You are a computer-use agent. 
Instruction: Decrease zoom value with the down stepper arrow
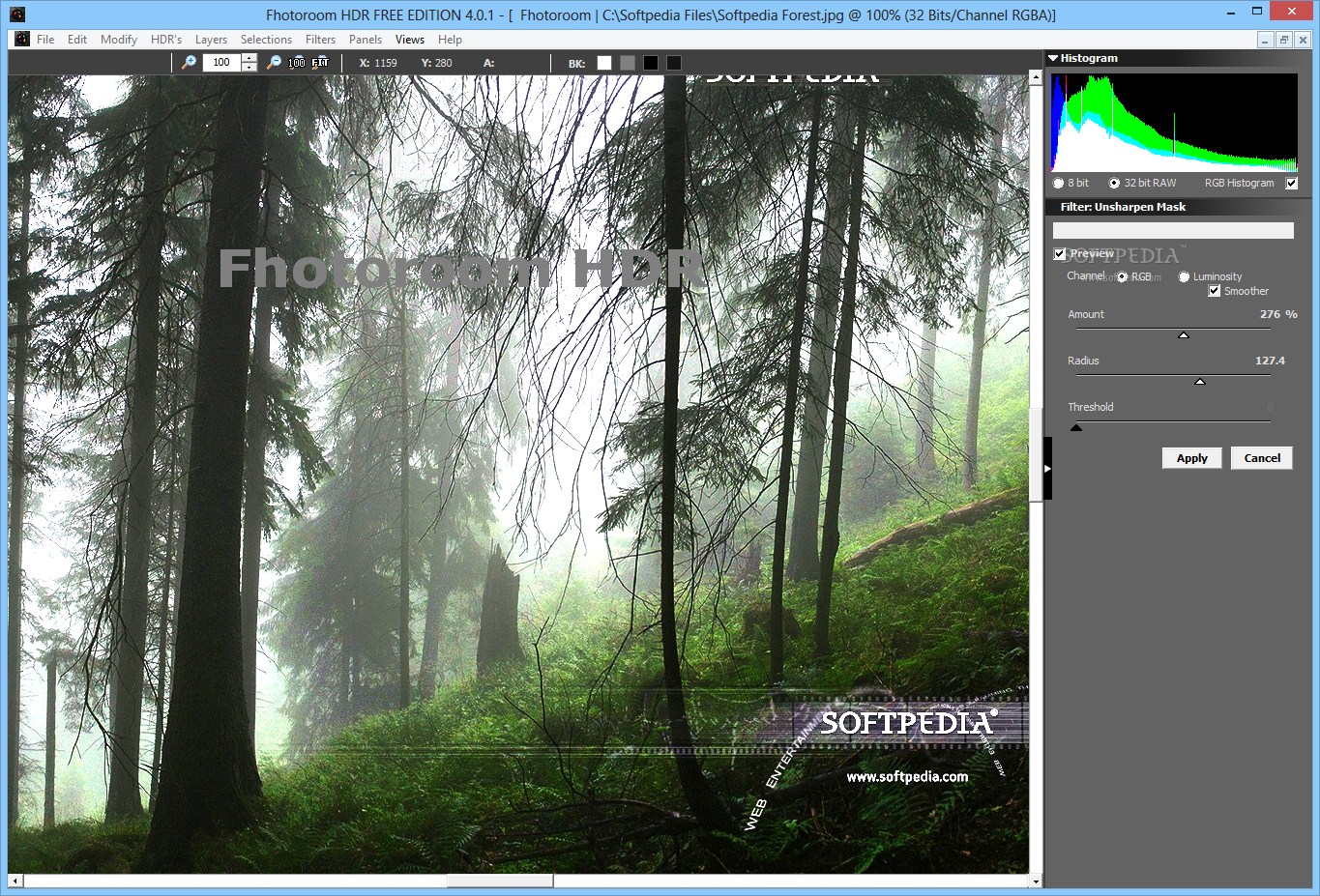coord(249,67)
